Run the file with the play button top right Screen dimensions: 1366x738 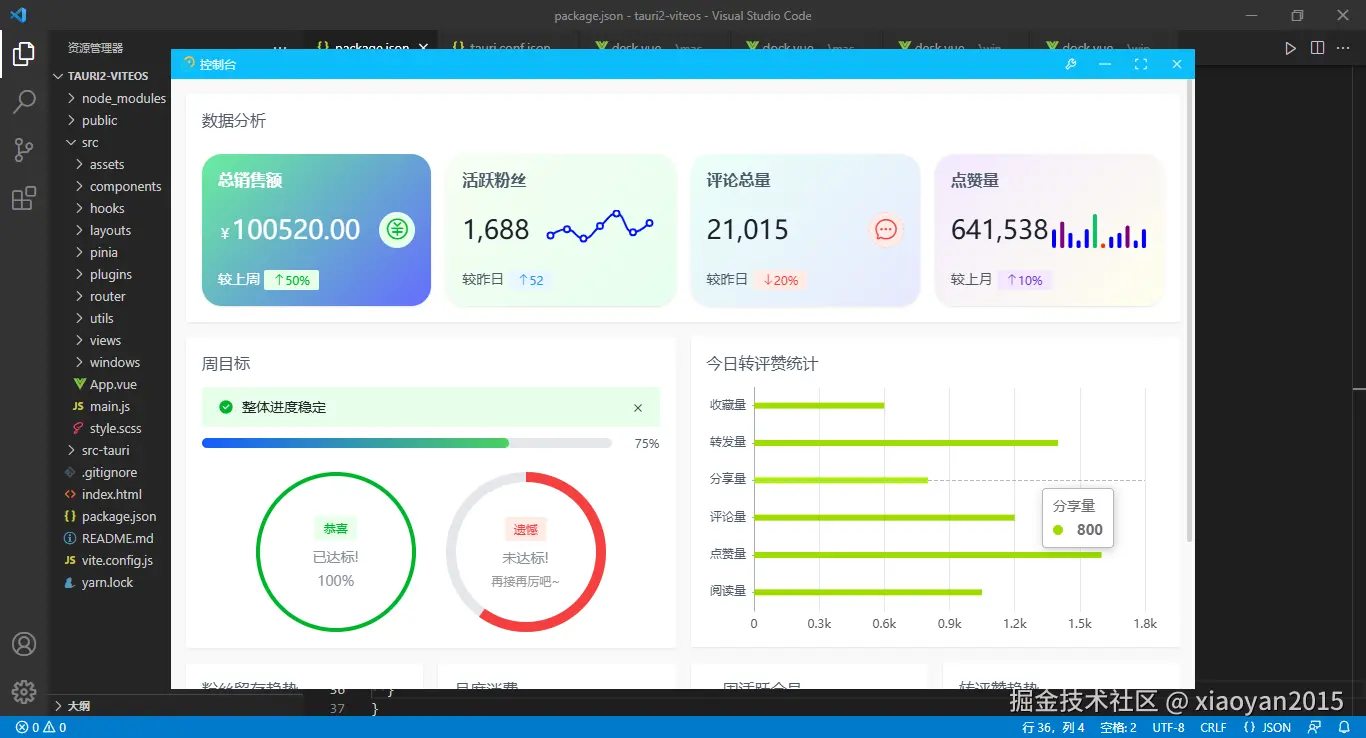click(1291, 47)
